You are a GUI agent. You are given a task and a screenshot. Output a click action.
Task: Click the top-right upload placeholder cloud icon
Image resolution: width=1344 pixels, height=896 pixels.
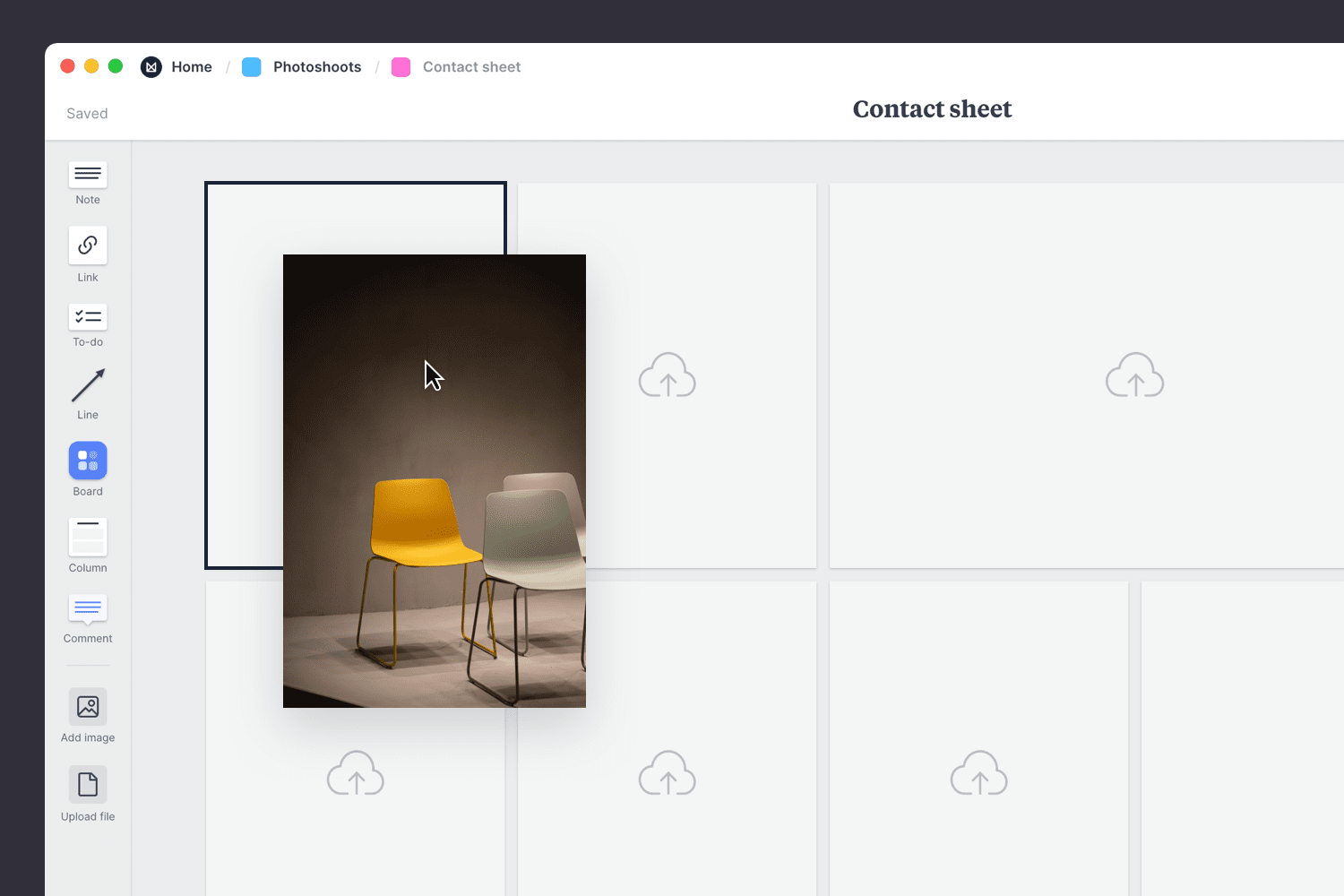coord(1134,375)
